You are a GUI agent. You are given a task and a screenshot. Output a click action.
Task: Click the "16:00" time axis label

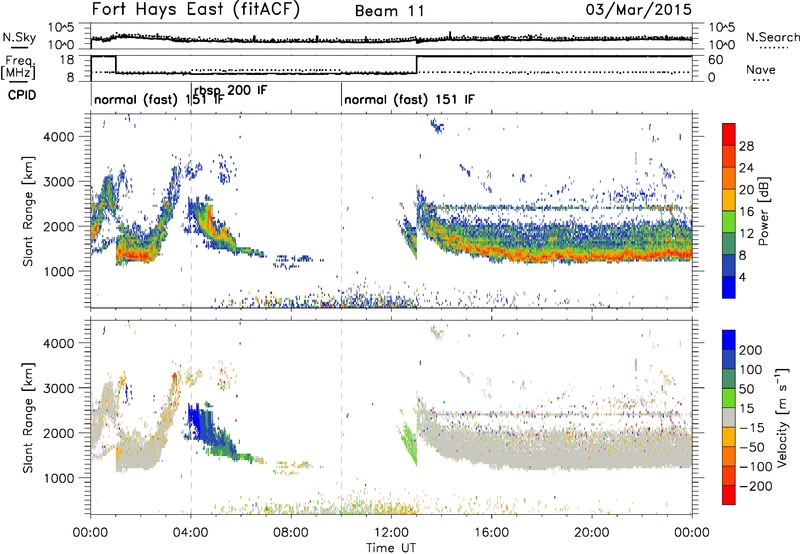click(491, 533)
